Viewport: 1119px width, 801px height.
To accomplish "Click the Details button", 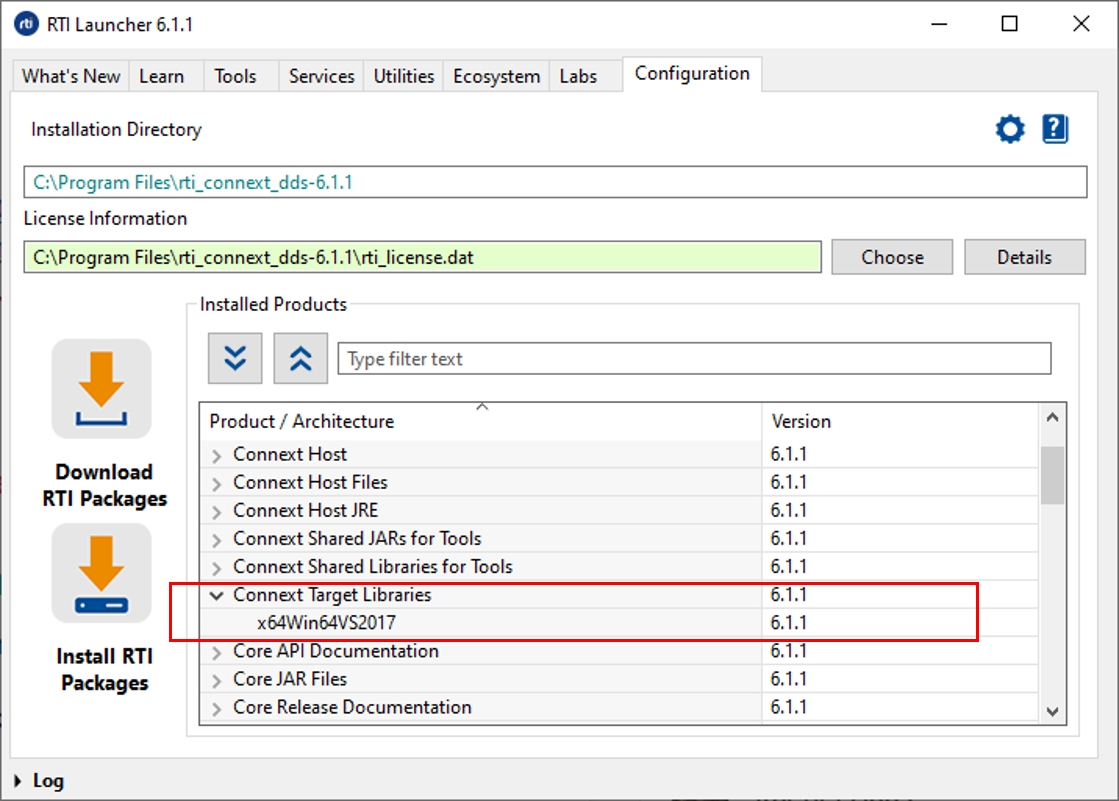I will click(1024, 257).
